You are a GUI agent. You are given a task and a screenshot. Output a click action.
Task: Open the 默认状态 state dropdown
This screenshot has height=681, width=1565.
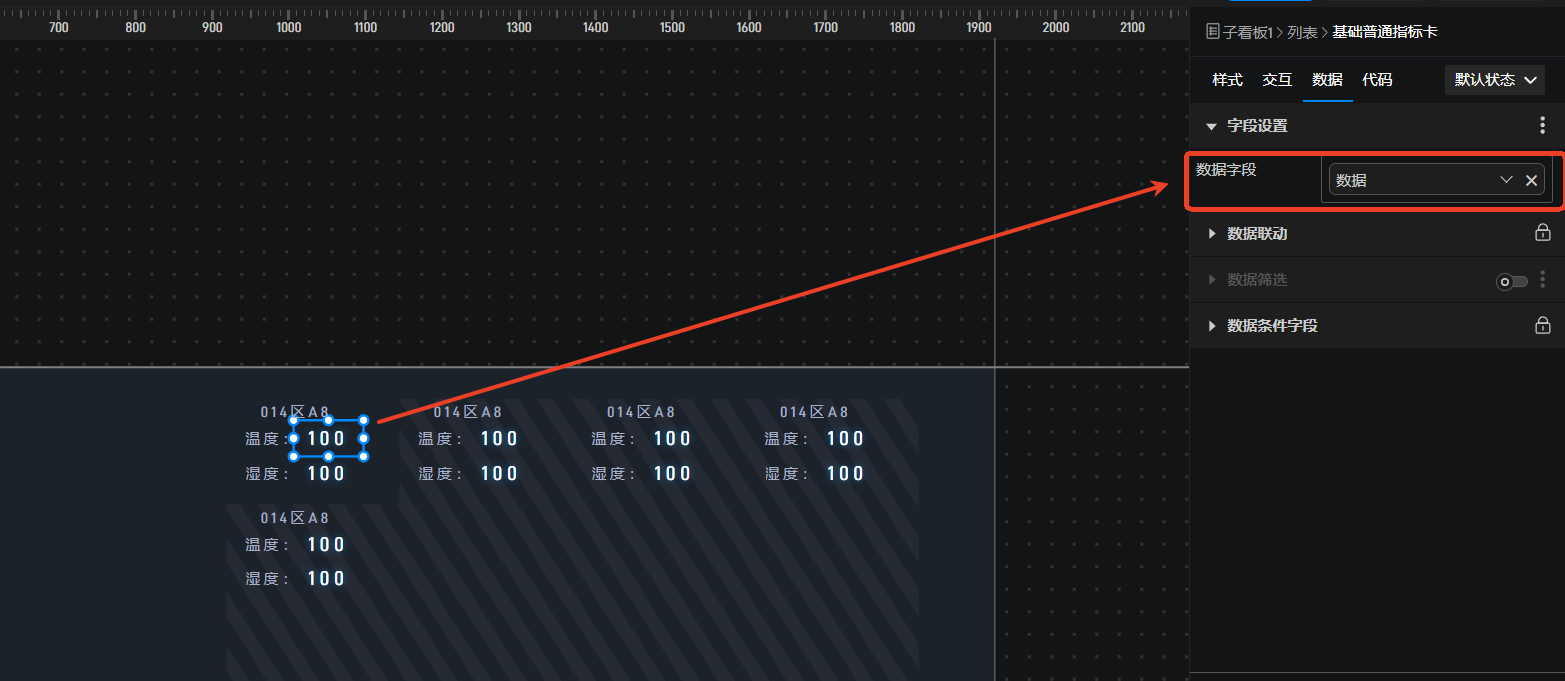[1494, 80]
